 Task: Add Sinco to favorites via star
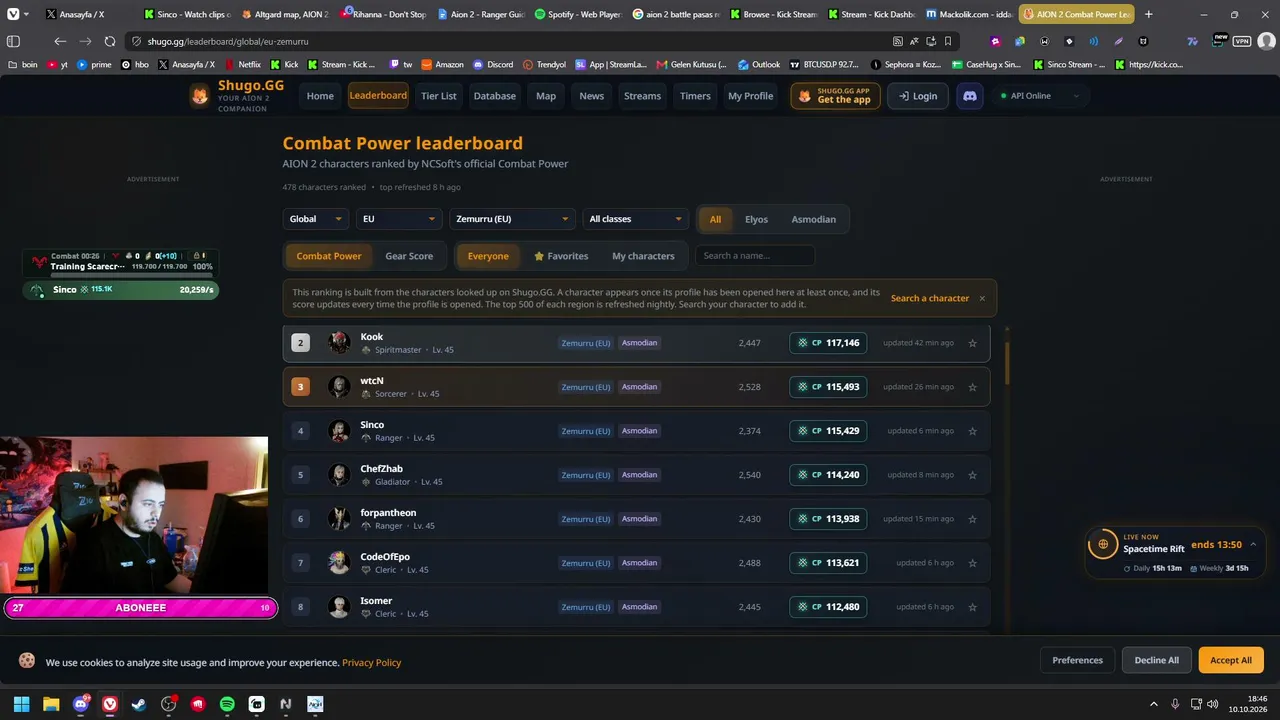tap(972, 431)
